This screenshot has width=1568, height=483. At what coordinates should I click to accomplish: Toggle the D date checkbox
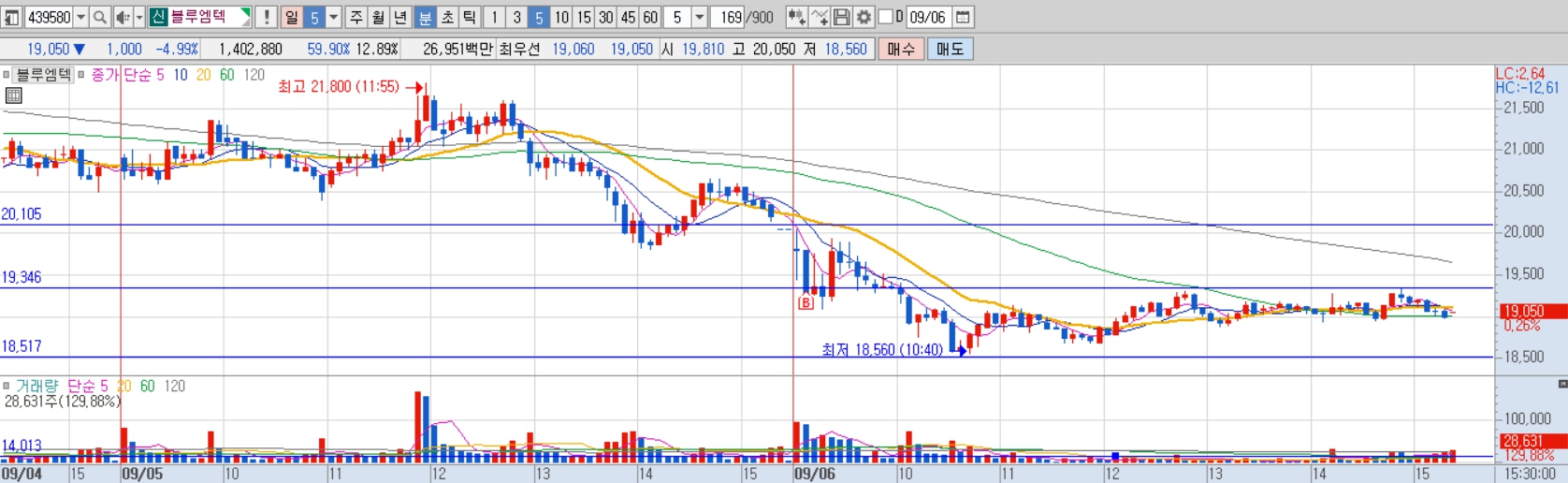pos(885,17)
